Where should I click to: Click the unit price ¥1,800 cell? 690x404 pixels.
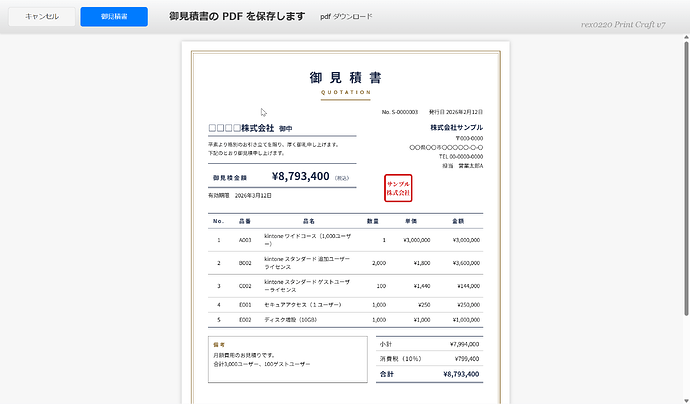point(422,263)
